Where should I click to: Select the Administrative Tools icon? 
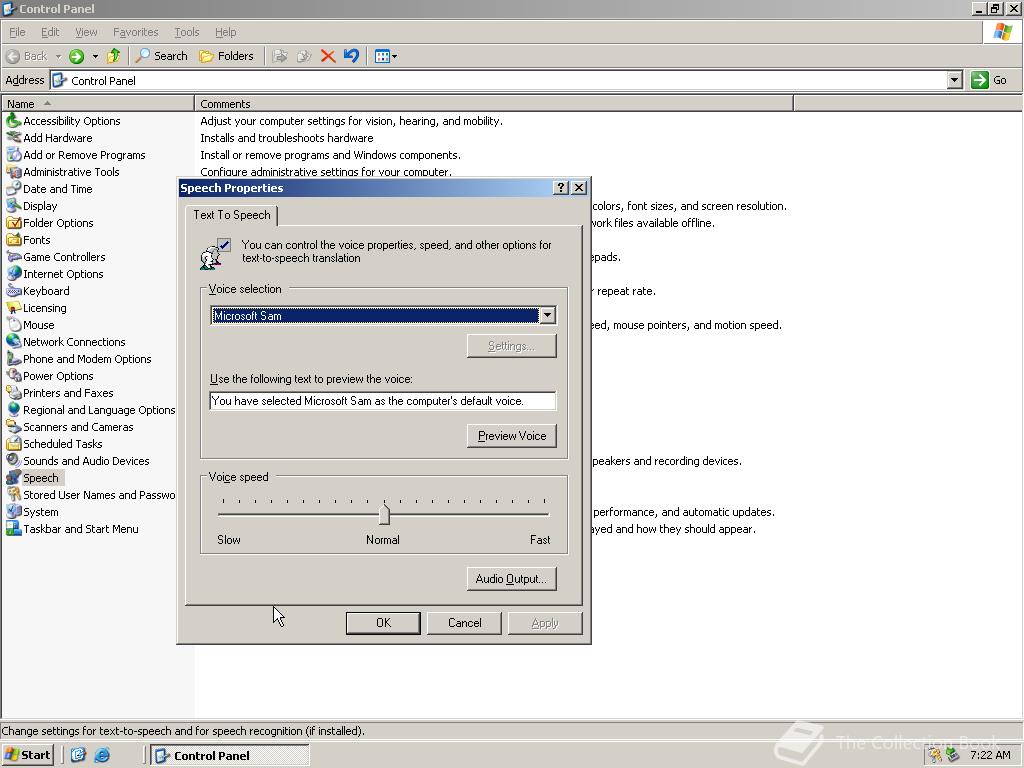coord(14,172)
